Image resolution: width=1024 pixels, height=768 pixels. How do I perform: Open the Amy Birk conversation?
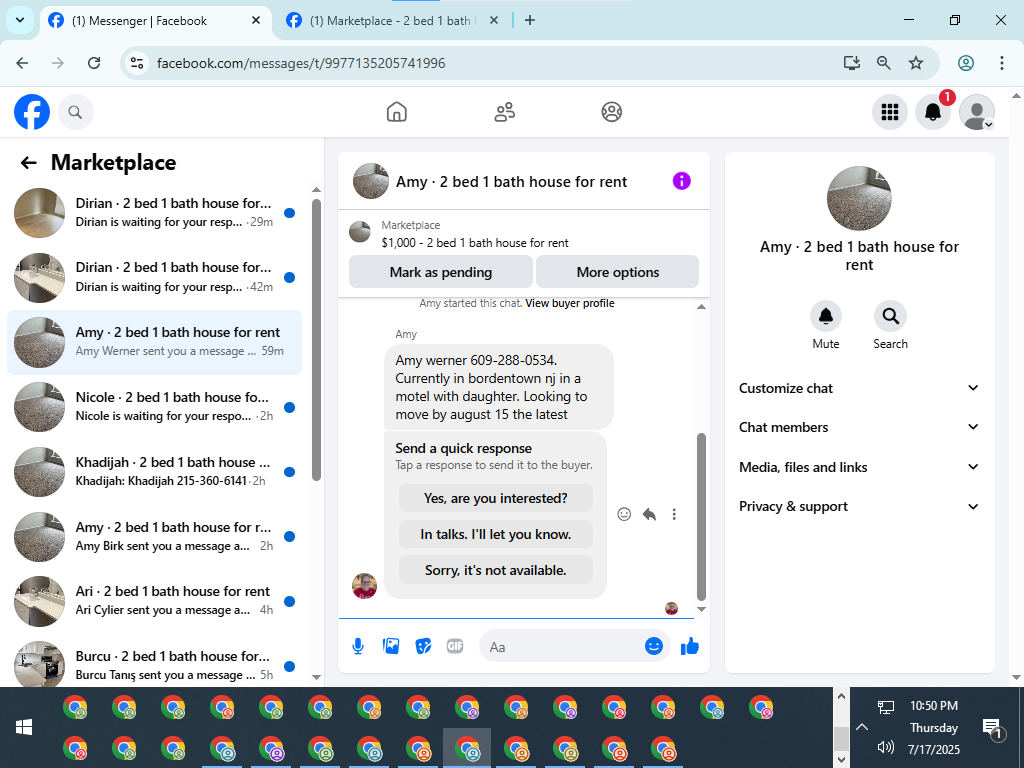point(154,536)
